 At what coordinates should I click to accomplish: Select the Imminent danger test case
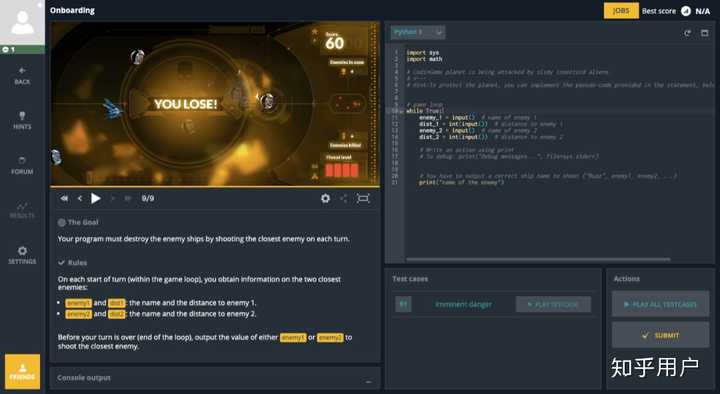click(463, 304)
